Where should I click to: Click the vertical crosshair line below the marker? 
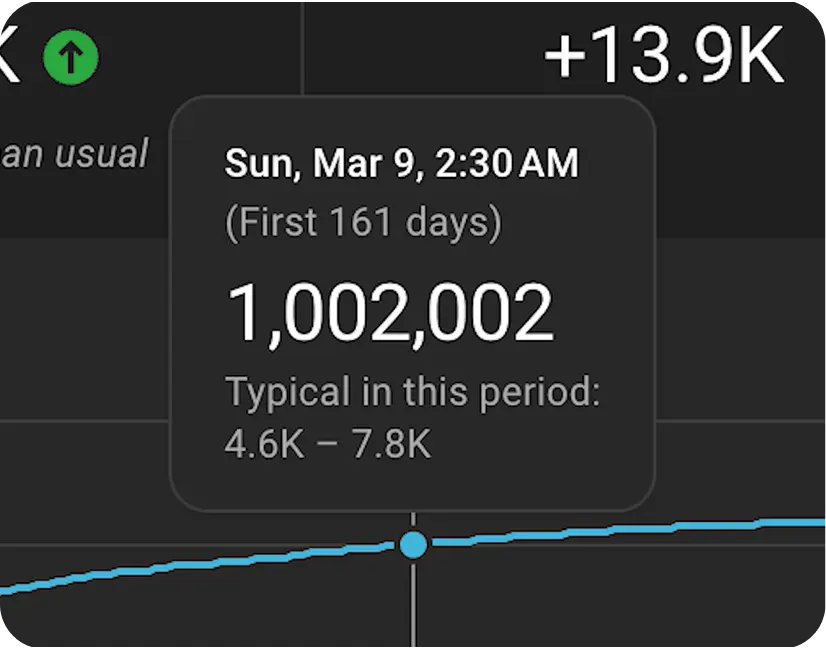coord(413,603)
